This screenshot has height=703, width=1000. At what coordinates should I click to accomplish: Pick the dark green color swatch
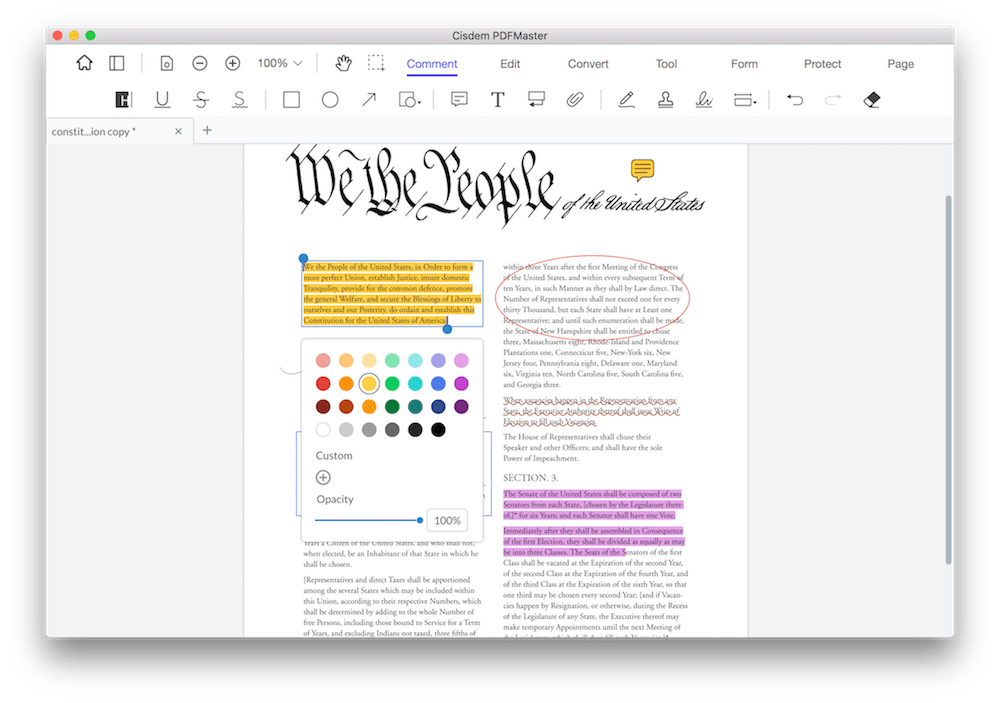tap(392, 406)
